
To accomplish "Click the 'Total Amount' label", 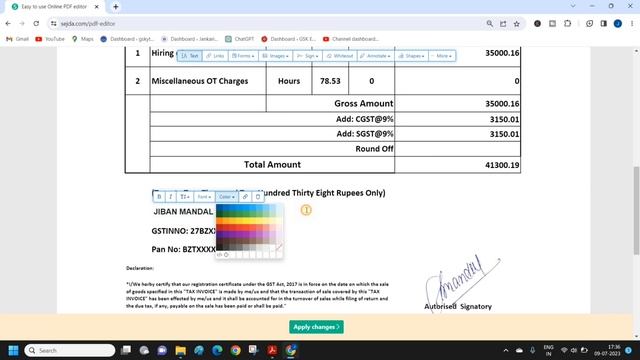I will (272, 164).
